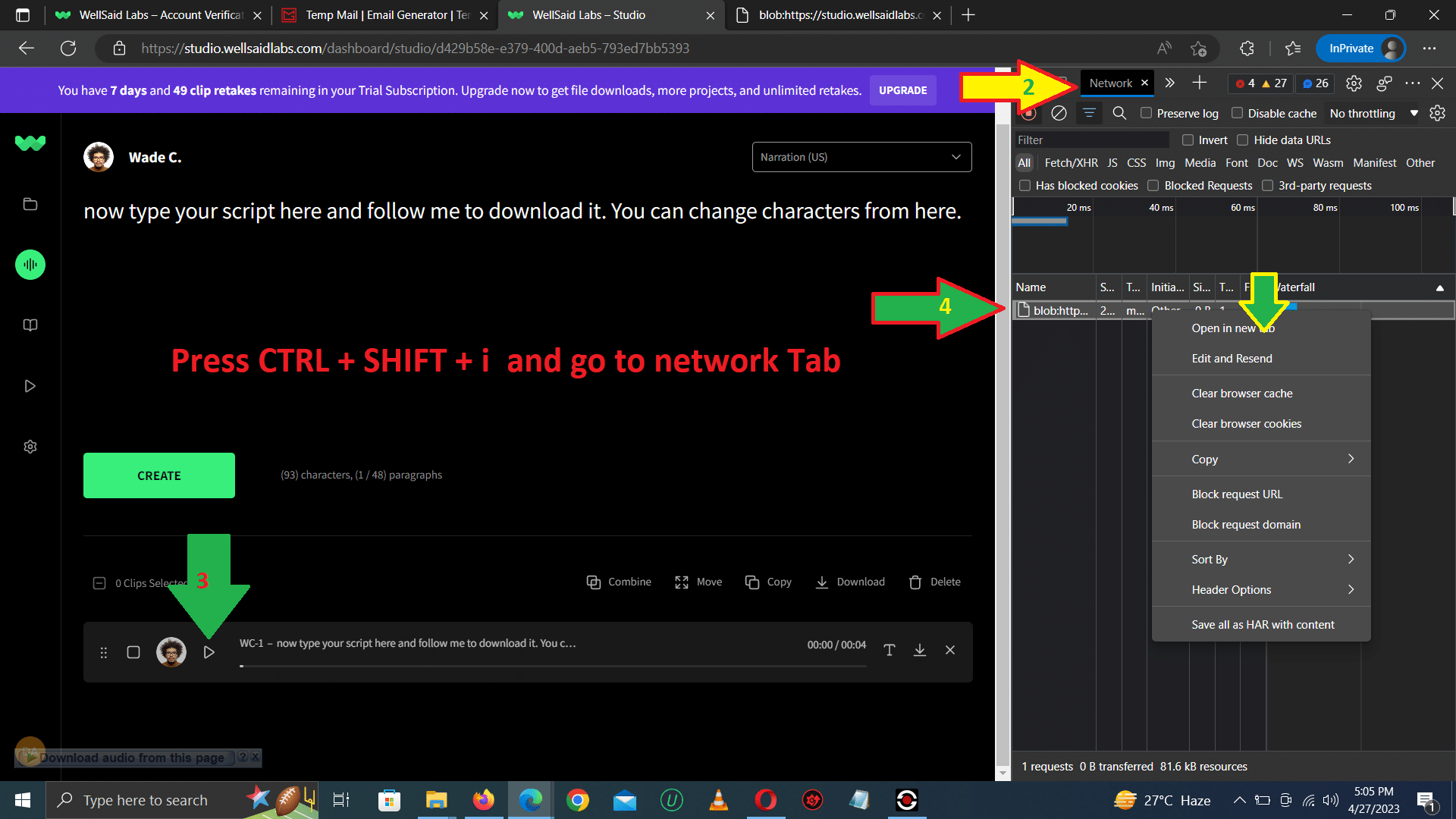
Task: Select the Media filter type
Action: point(1200,163)
